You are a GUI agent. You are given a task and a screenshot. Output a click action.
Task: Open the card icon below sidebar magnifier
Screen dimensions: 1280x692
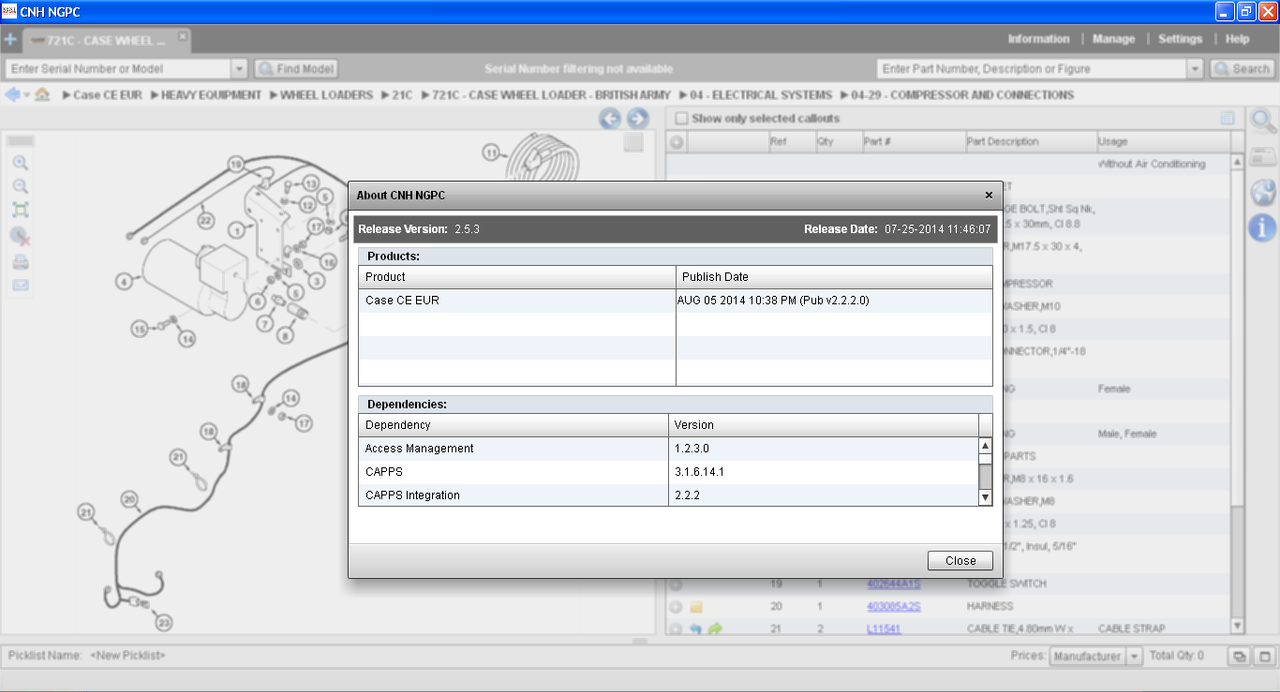(1263, 156)
